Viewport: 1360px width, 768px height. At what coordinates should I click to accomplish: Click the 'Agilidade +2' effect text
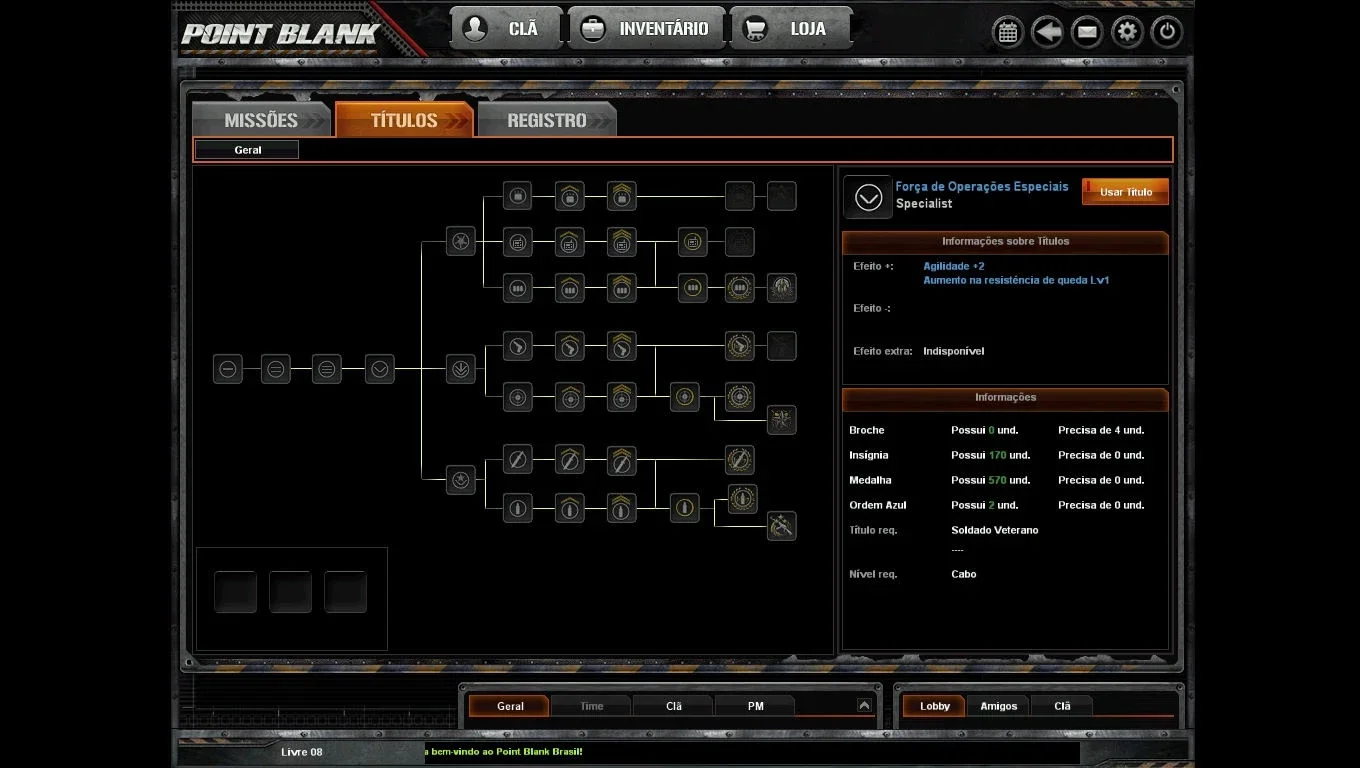click(954, 267)
